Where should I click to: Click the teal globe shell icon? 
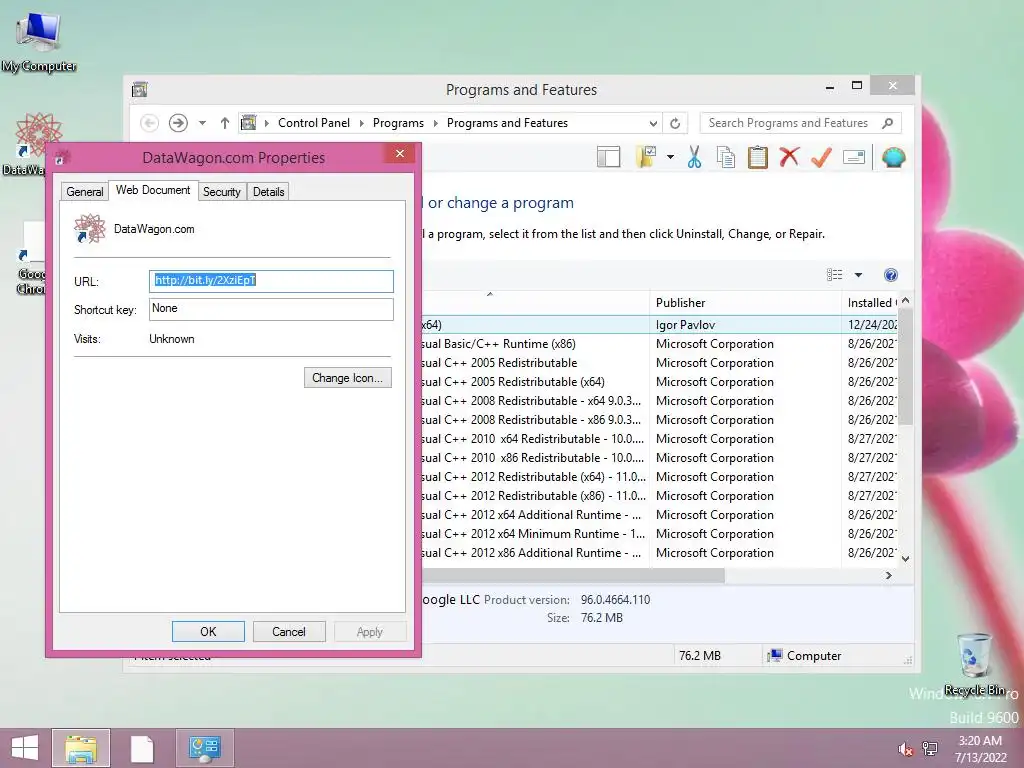[893, 157]
